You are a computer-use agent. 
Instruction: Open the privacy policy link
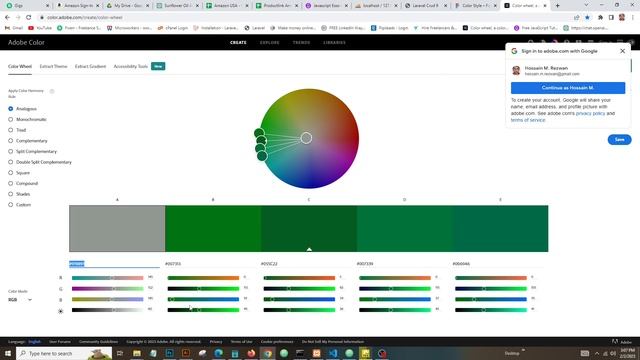[x=590, y=113]
